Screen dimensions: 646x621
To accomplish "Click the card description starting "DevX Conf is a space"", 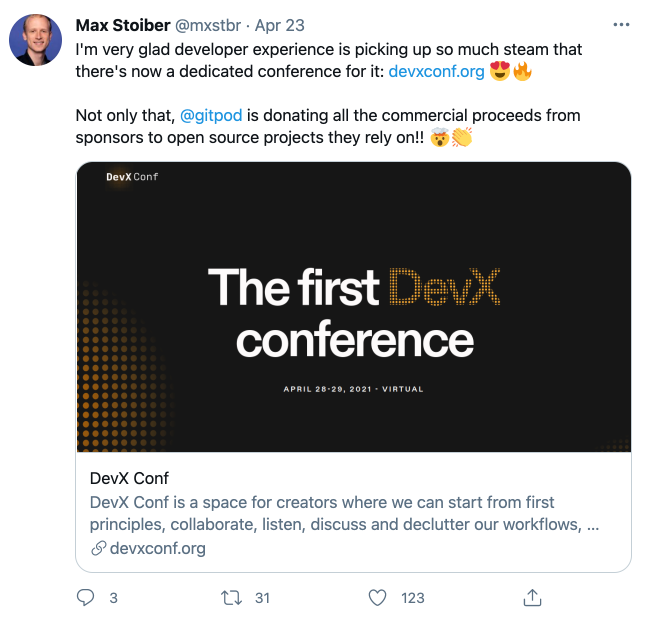I will point(344,513).
